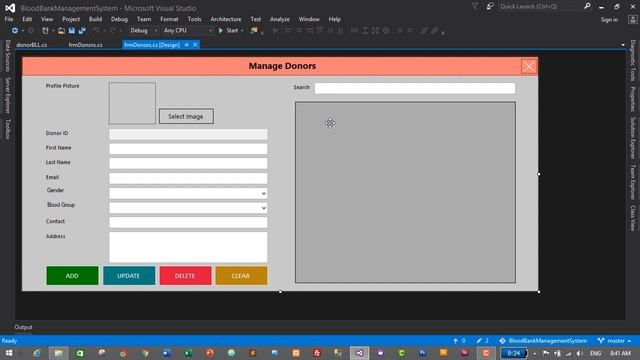Click the Profile Picture box
The width and height of the screenshot is (640, 360).
tap(132, 103)
